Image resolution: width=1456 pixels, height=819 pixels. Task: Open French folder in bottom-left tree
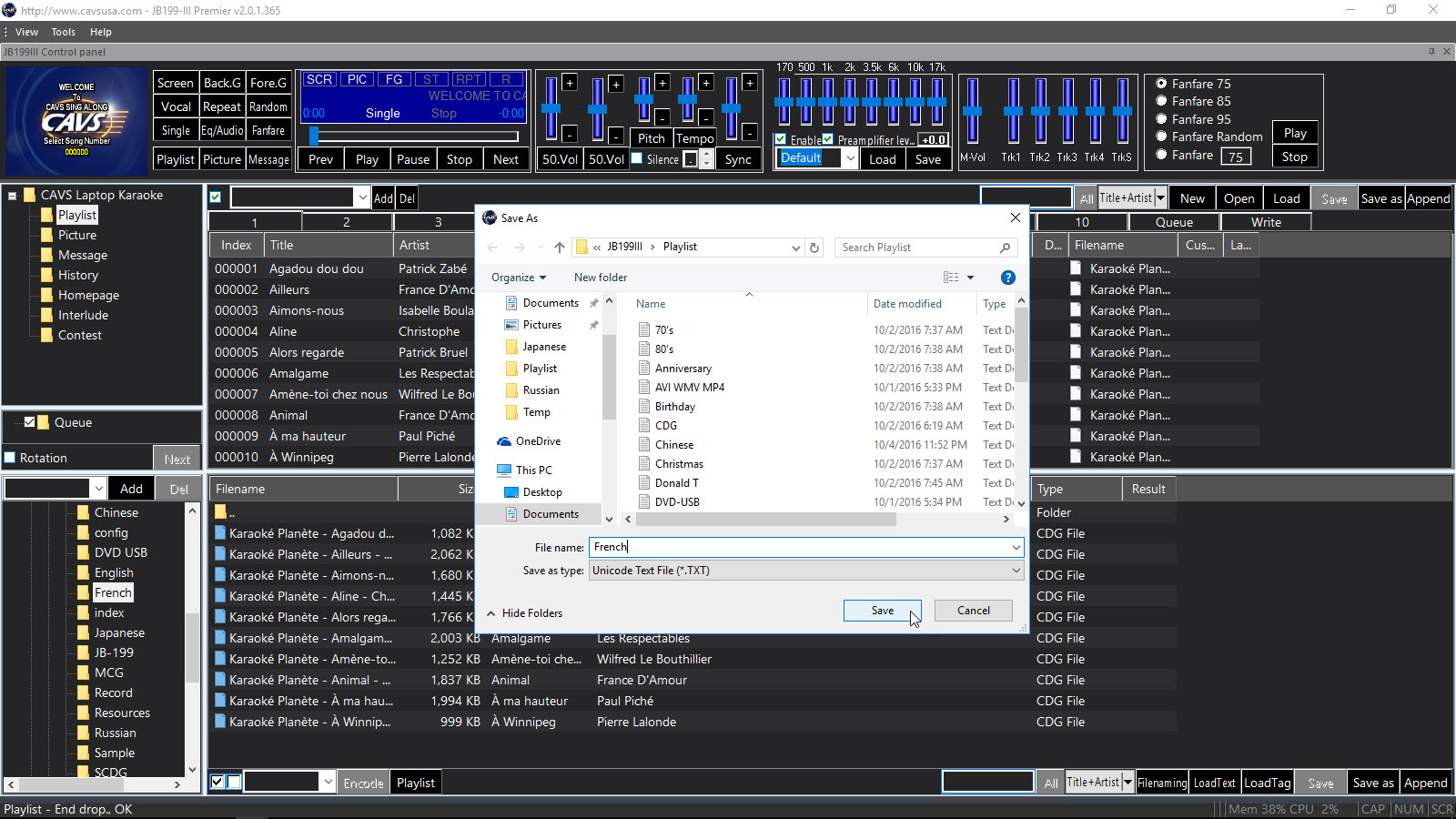[113, 592]
